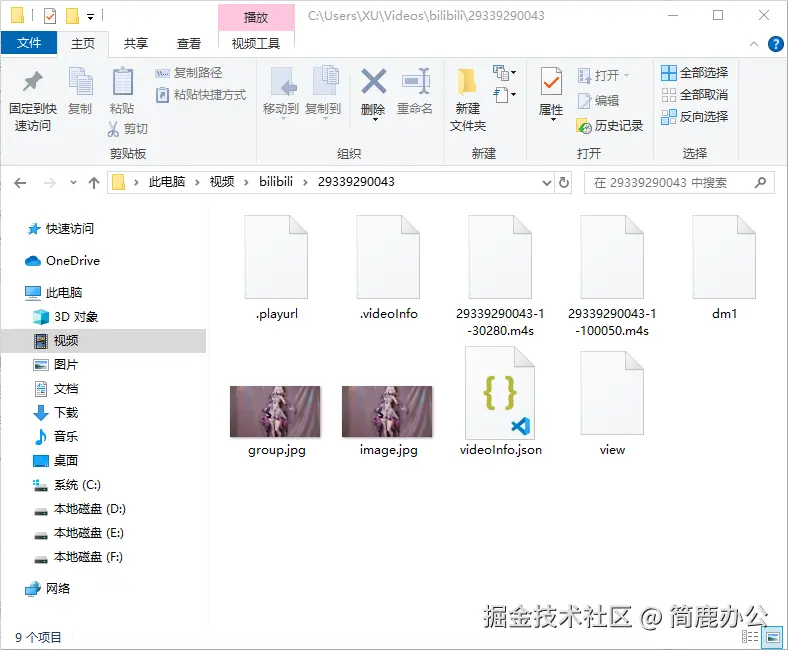
Task: Open the Easy access dropdown in ribbon
Action: coord(505,95)
